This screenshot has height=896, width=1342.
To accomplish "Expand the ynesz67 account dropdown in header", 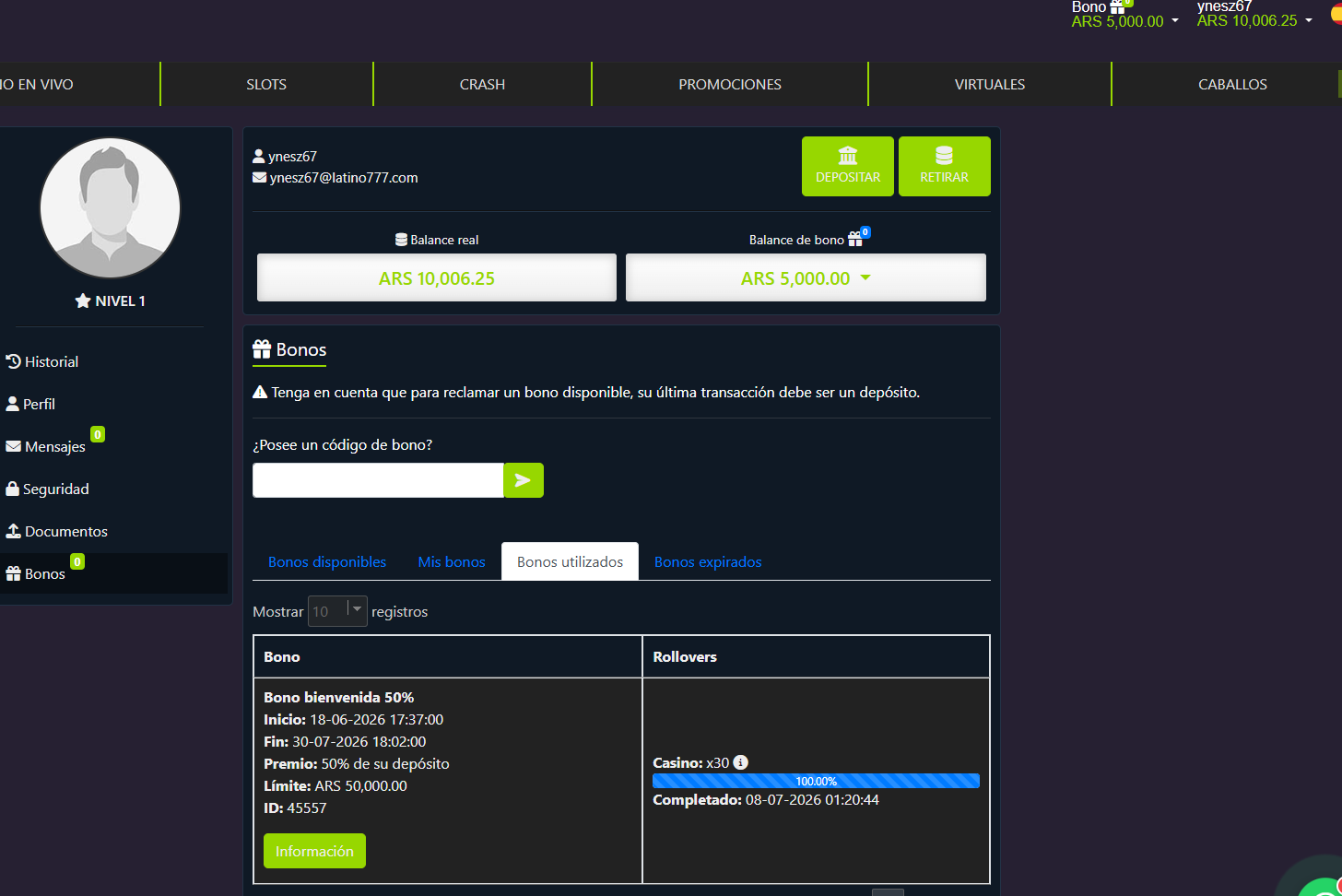I will tap(1254, 14).
